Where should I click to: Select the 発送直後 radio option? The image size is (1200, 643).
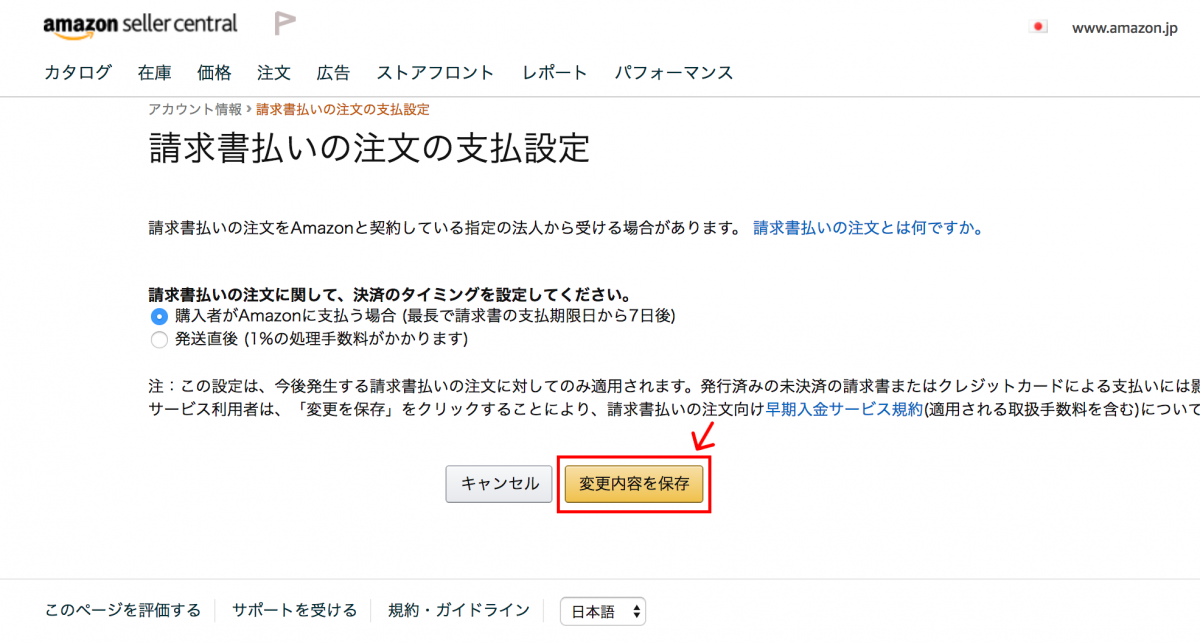[159, 340]
